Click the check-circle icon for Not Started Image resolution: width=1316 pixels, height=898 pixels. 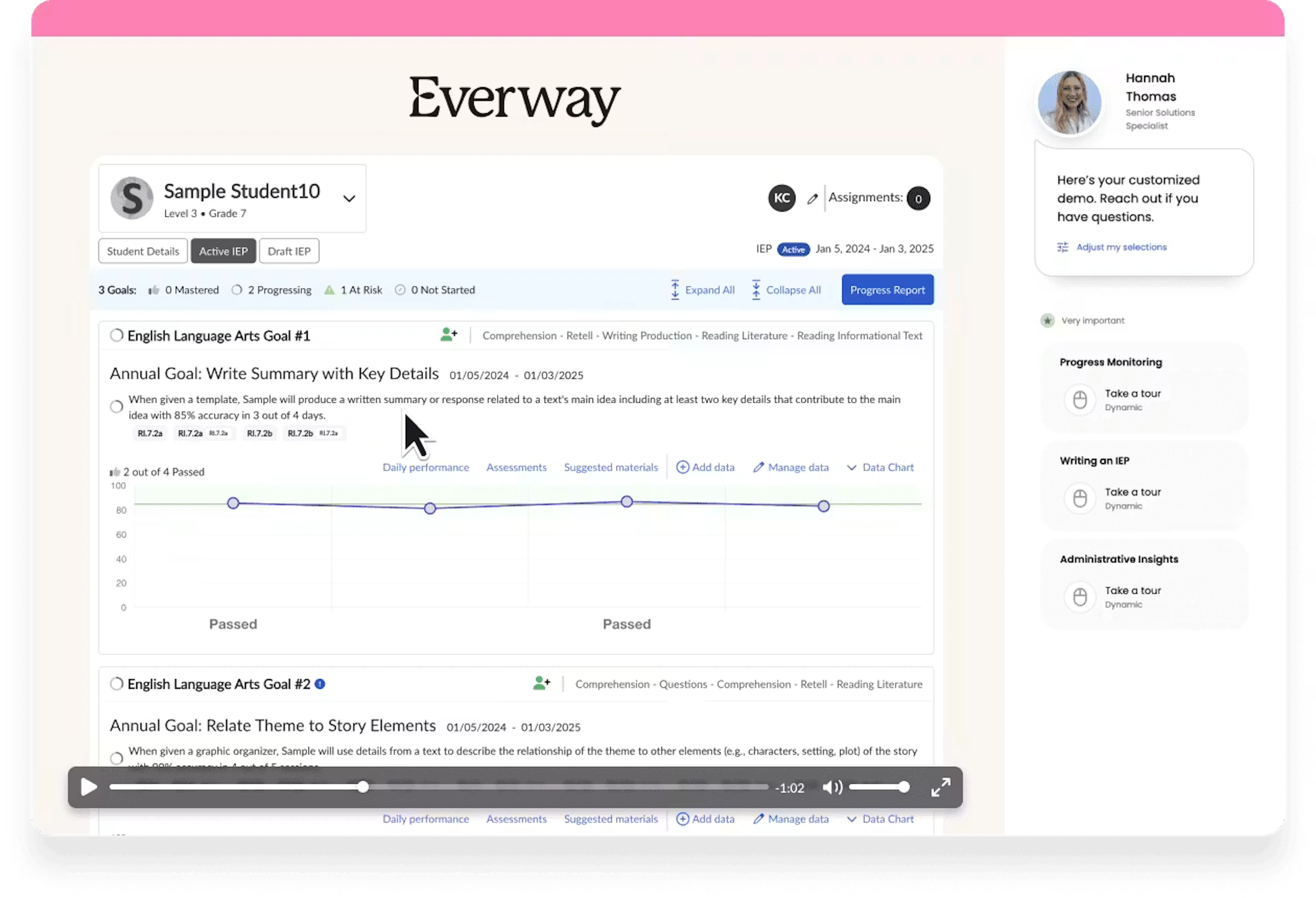pyautogui.click(x=400, y=290)
